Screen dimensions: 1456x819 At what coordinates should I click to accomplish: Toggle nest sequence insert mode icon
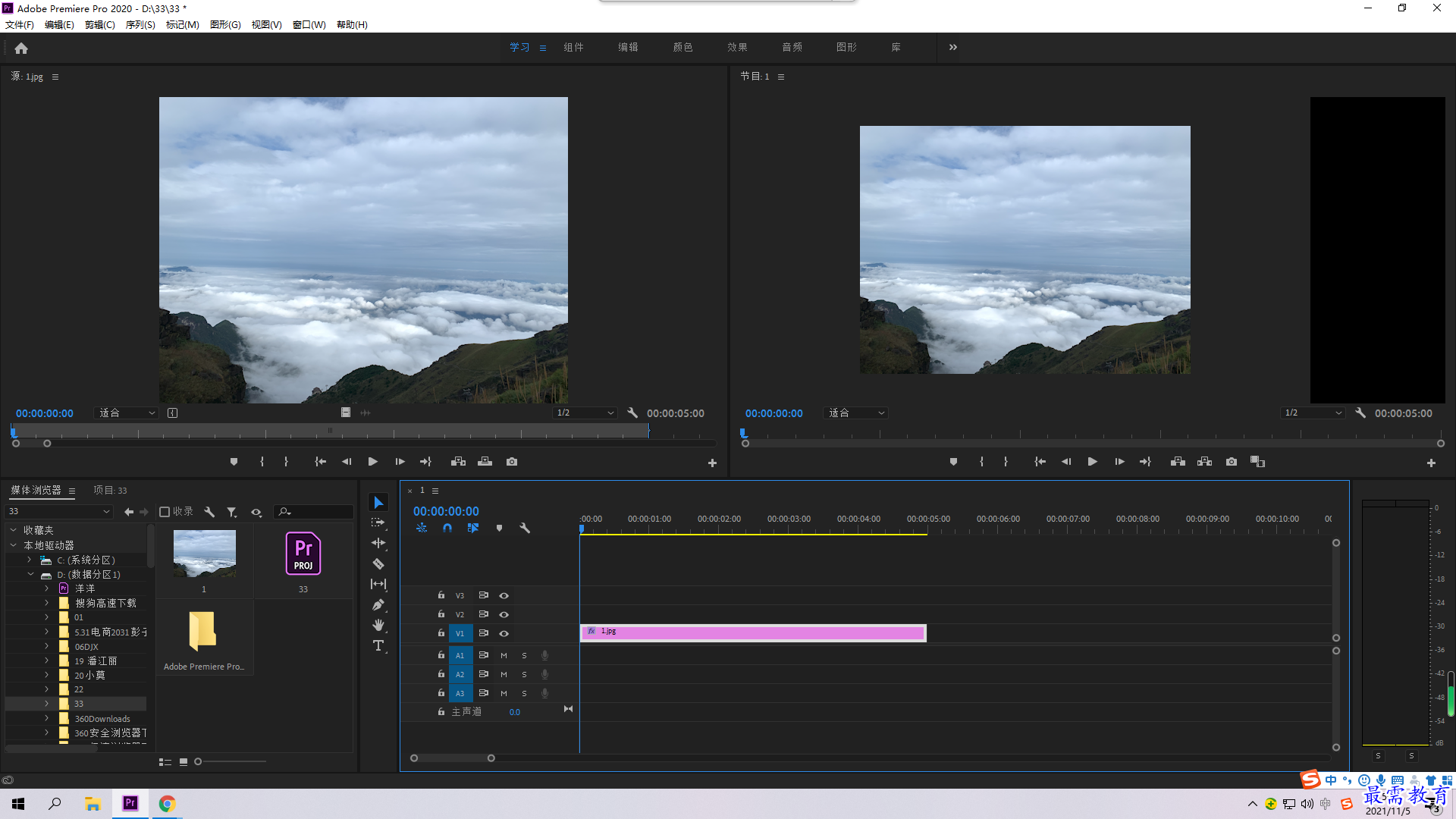pos(422,528)
